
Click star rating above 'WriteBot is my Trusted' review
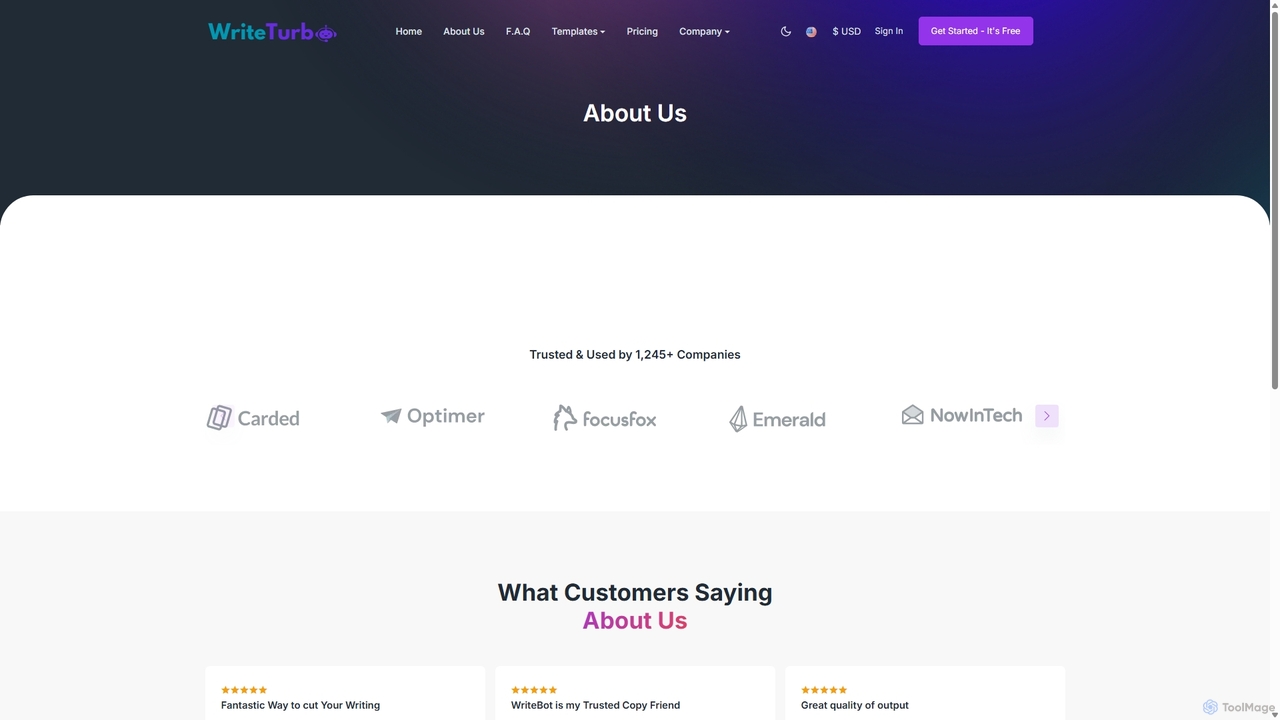(534, 690)
